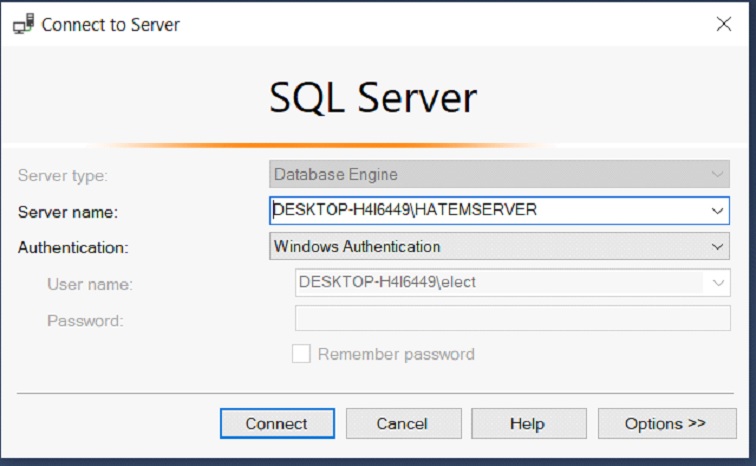Click the SQL Server banner heading
Screen dimensions: 756x466
pos(373,98)
